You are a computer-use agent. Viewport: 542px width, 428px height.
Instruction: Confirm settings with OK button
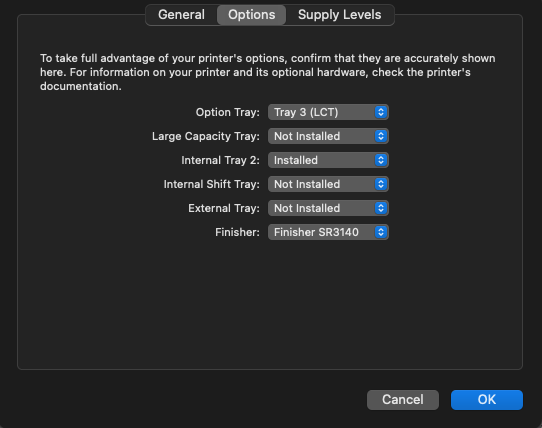pos(487,400)
